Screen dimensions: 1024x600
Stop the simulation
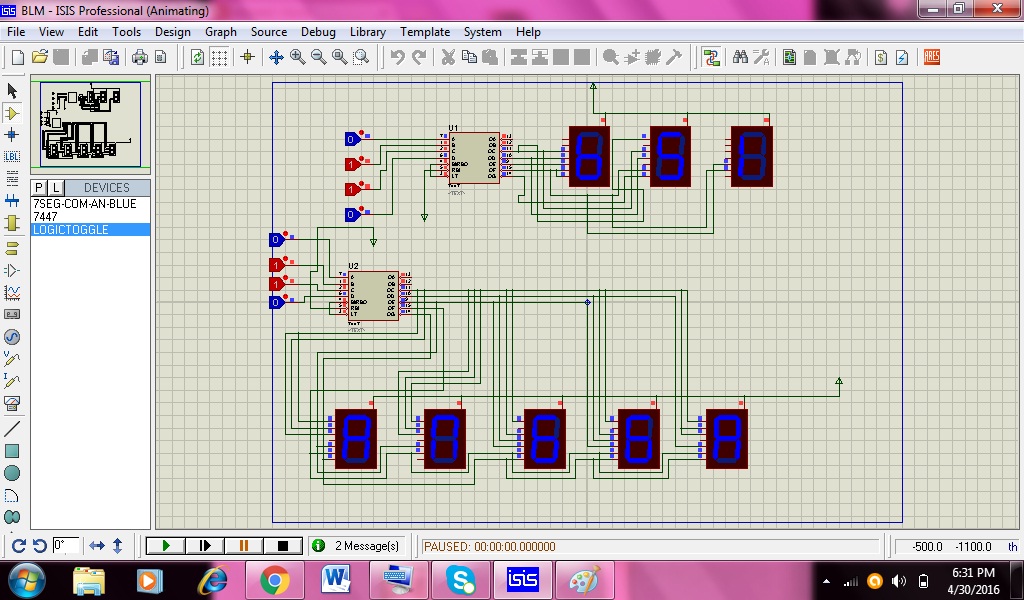click(283, 546)
